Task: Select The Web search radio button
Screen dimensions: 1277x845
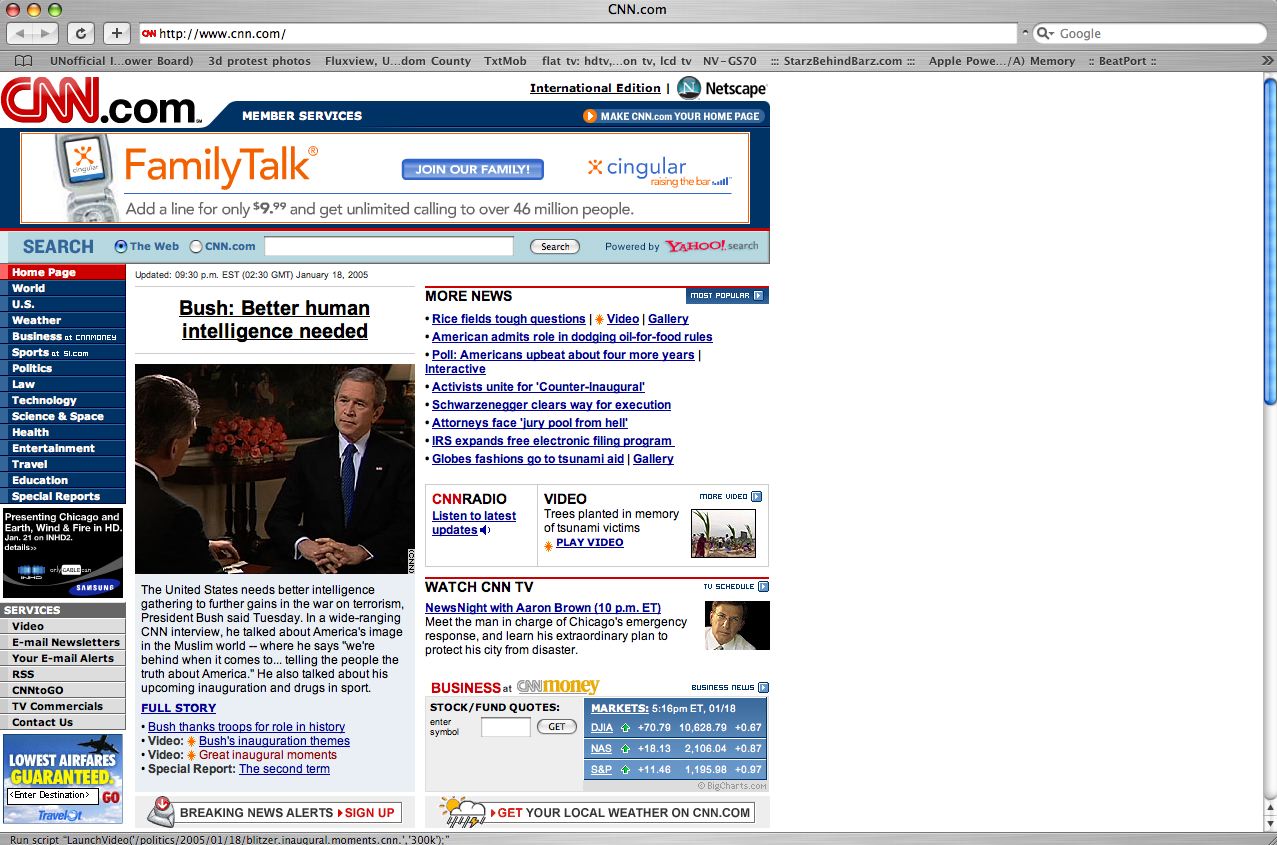Action: [121, 246]
